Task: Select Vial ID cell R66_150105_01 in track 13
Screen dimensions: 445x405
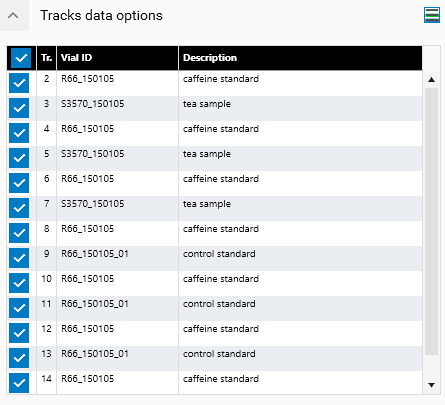Action: pyautogui.click(x=95, y=354)
